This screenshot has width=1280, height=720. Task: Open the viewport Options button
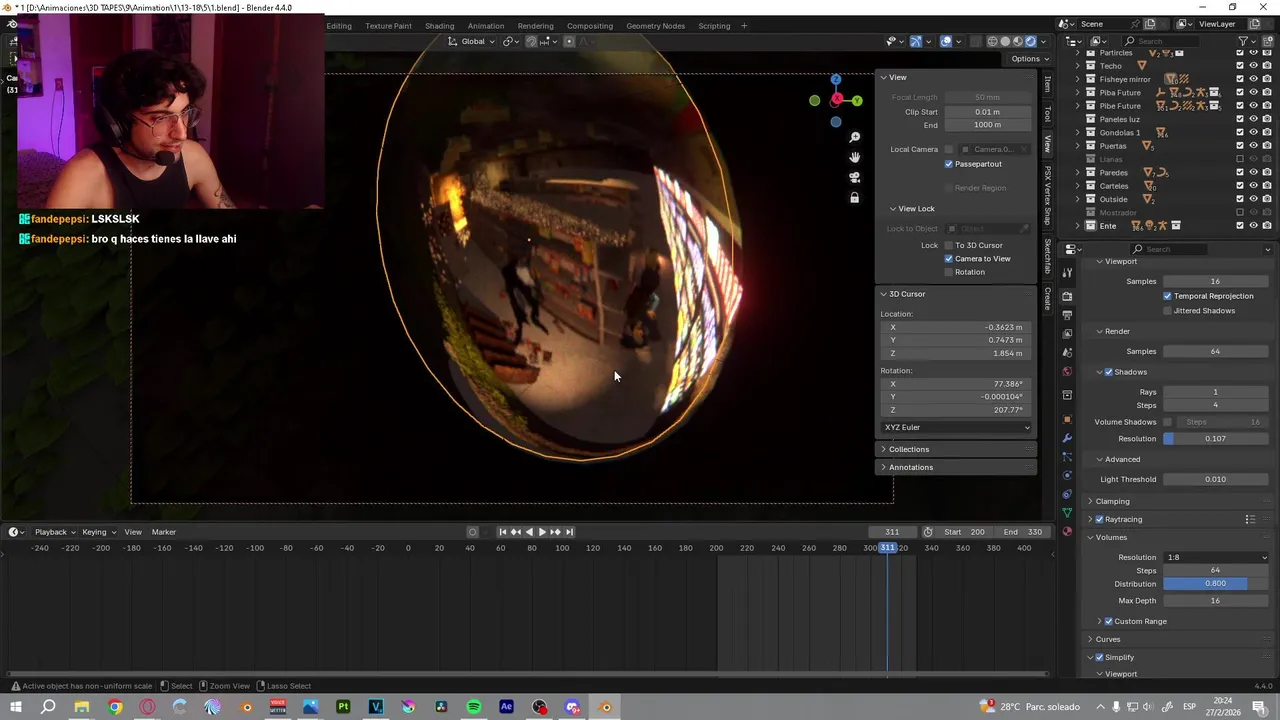coord(1025,58)
